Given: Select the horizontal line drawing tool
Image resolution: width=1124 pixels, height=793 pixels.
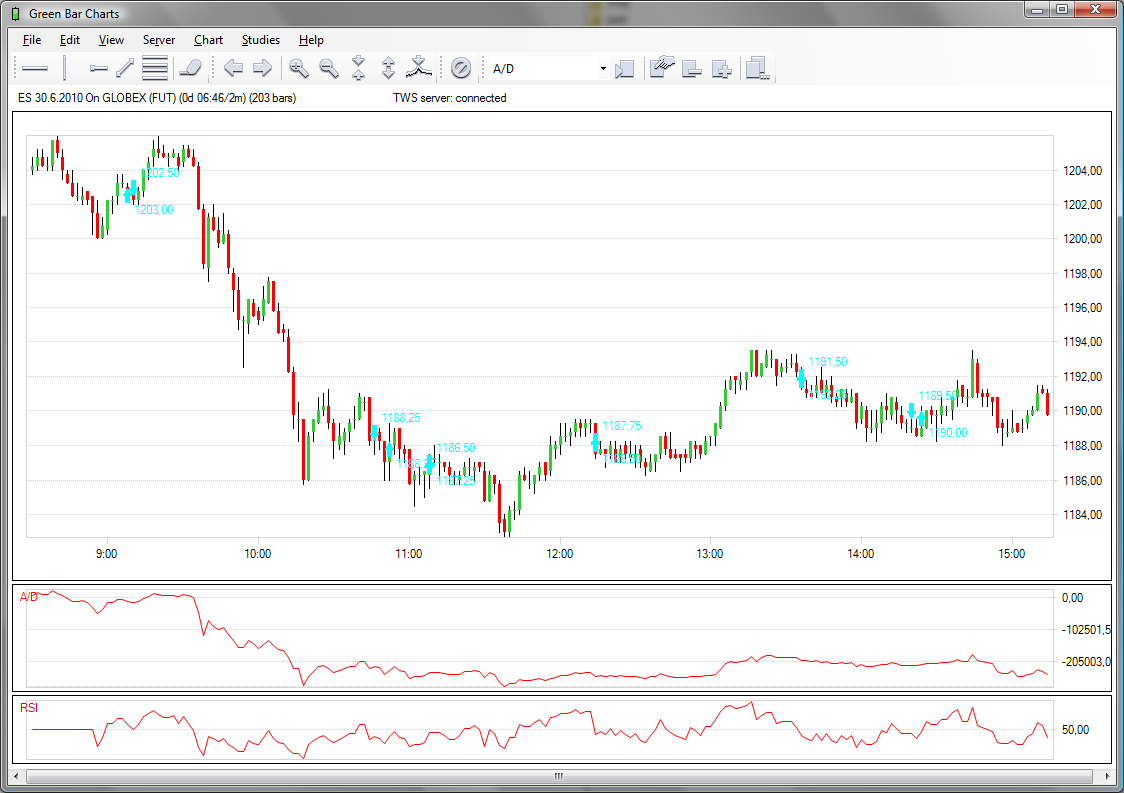Looking at the screenshot, I should pos(35,68).
